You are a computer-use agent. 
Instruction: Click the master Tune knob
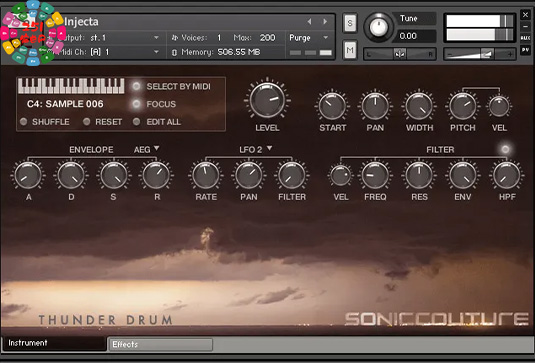(378, 28)
